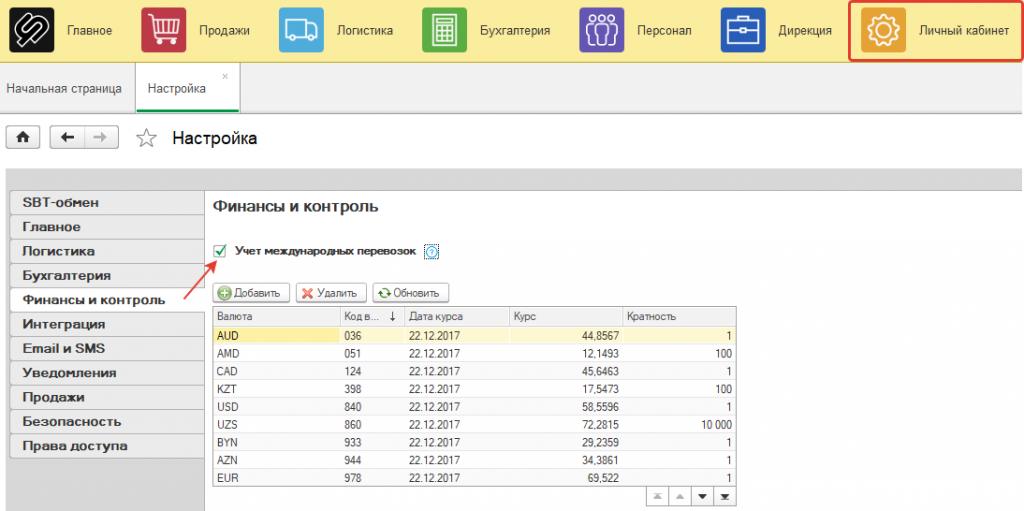The width and height of the screenshot is (1024, 511).
Task: Open Интеграция settings section
Action: pos(106,324)
